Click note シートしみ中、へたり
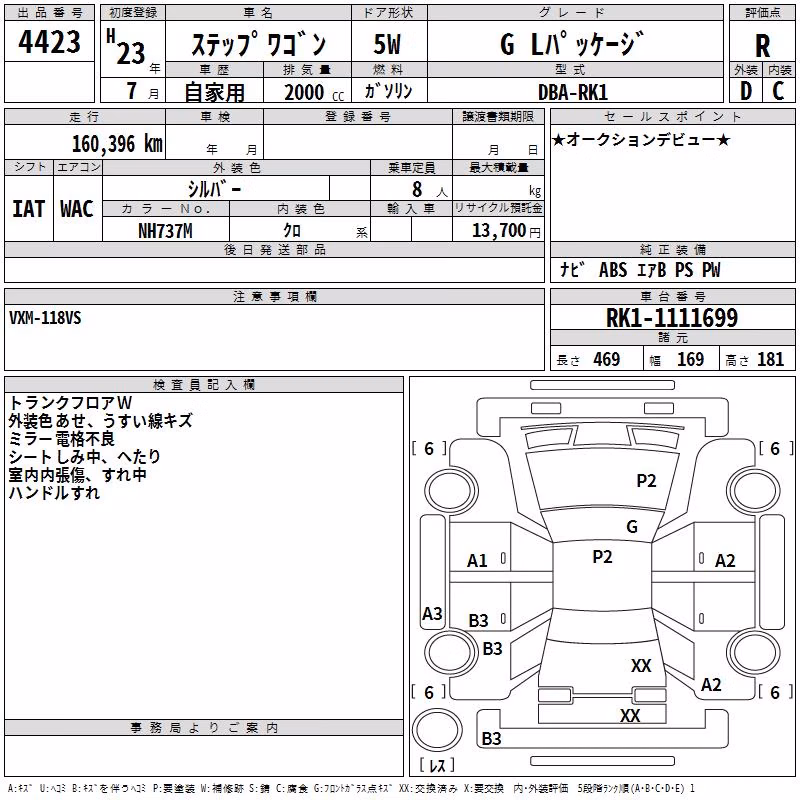 [85, 456]
